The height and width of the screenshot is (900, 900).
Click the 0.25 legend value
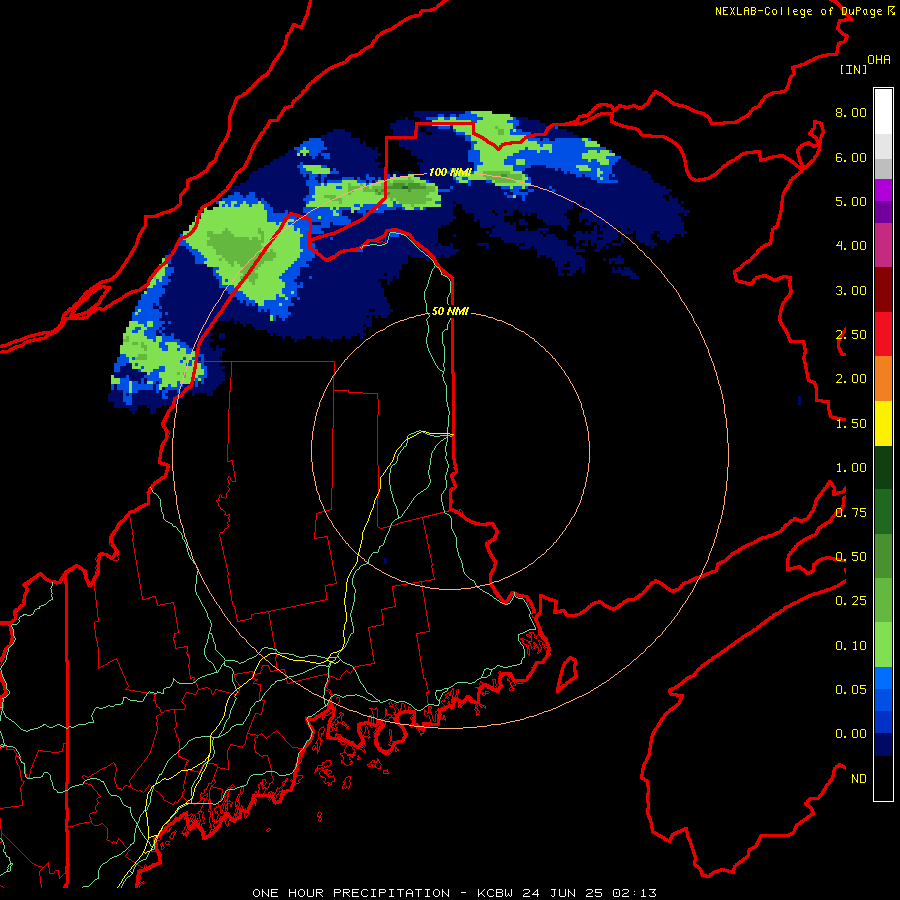[851, 601]
